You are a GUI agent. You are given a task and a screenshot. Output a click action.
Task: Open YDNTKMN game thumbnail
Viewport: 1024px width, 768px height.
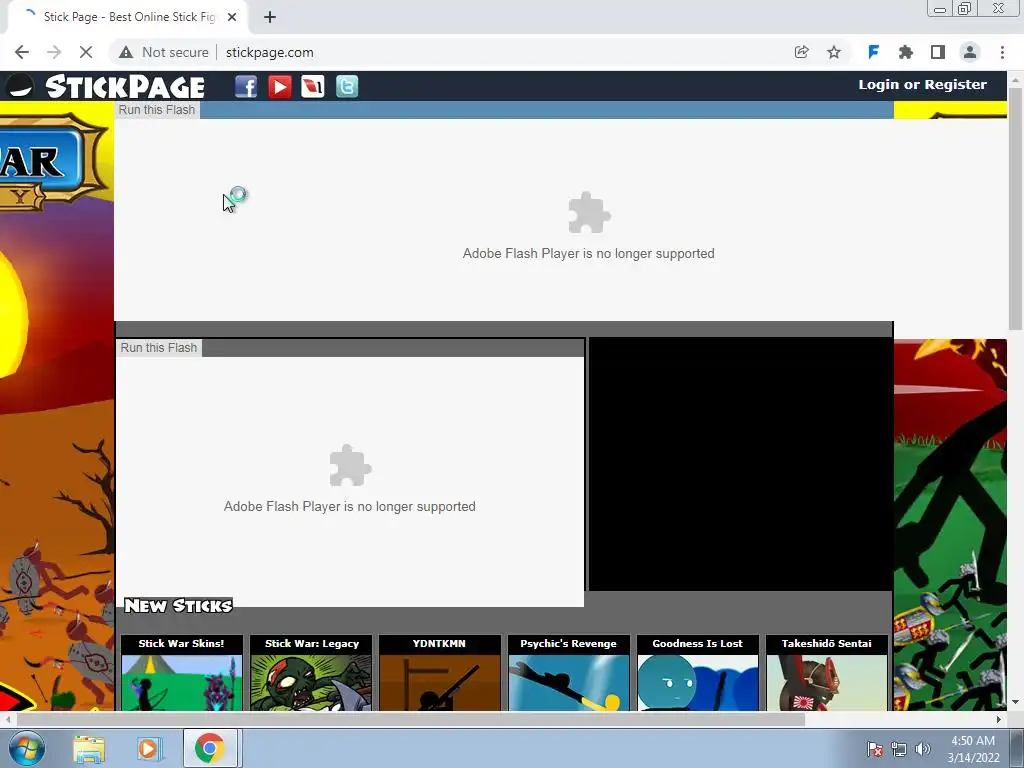tap(440, 682)
